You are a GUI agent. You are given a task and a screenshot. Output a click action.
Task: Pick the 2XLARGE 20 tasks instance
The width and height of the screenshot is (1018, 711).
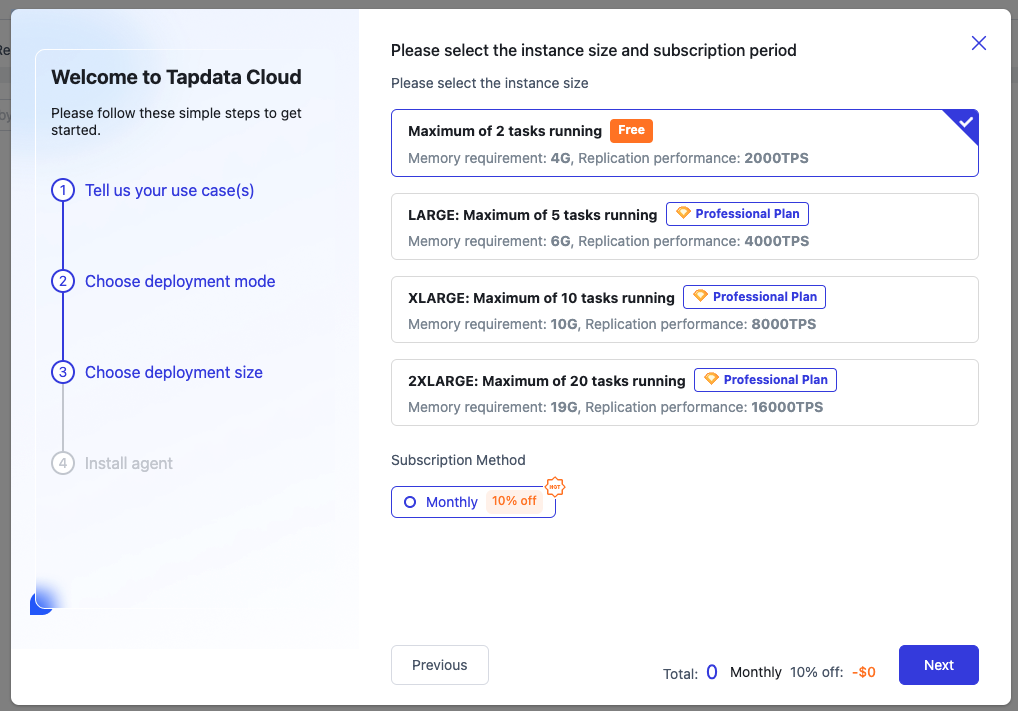click(684, 392)
